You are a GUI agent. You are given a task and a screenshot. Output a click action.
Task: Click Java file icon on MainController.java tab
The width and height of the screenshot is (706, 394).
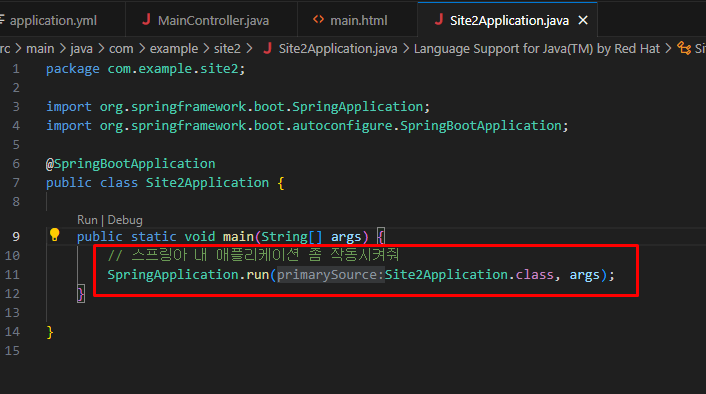pos(146,19)
